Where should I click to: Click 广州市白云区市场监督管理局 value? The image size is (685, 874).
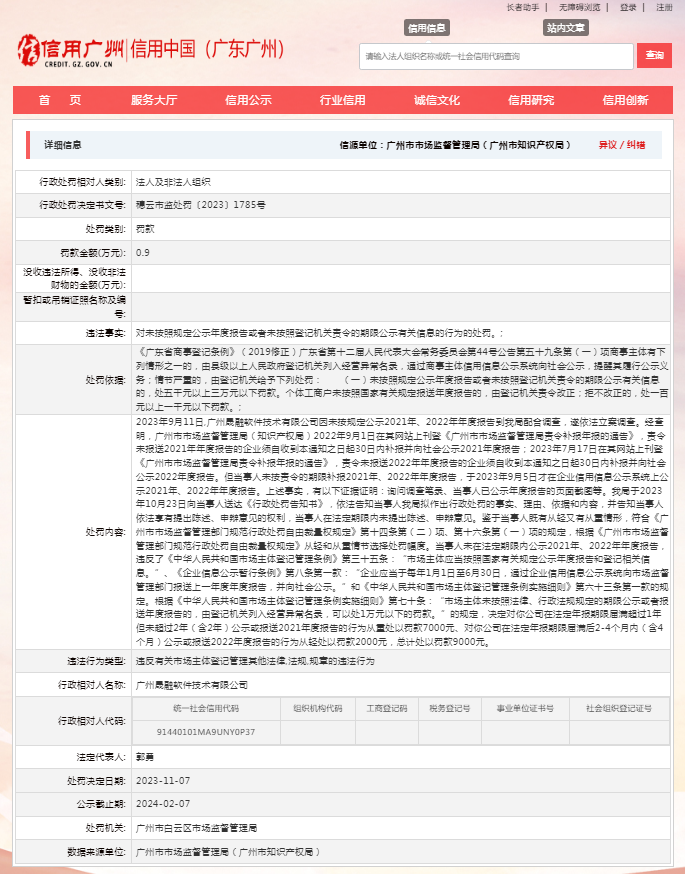pyautogui.click(x=196, y=828)
